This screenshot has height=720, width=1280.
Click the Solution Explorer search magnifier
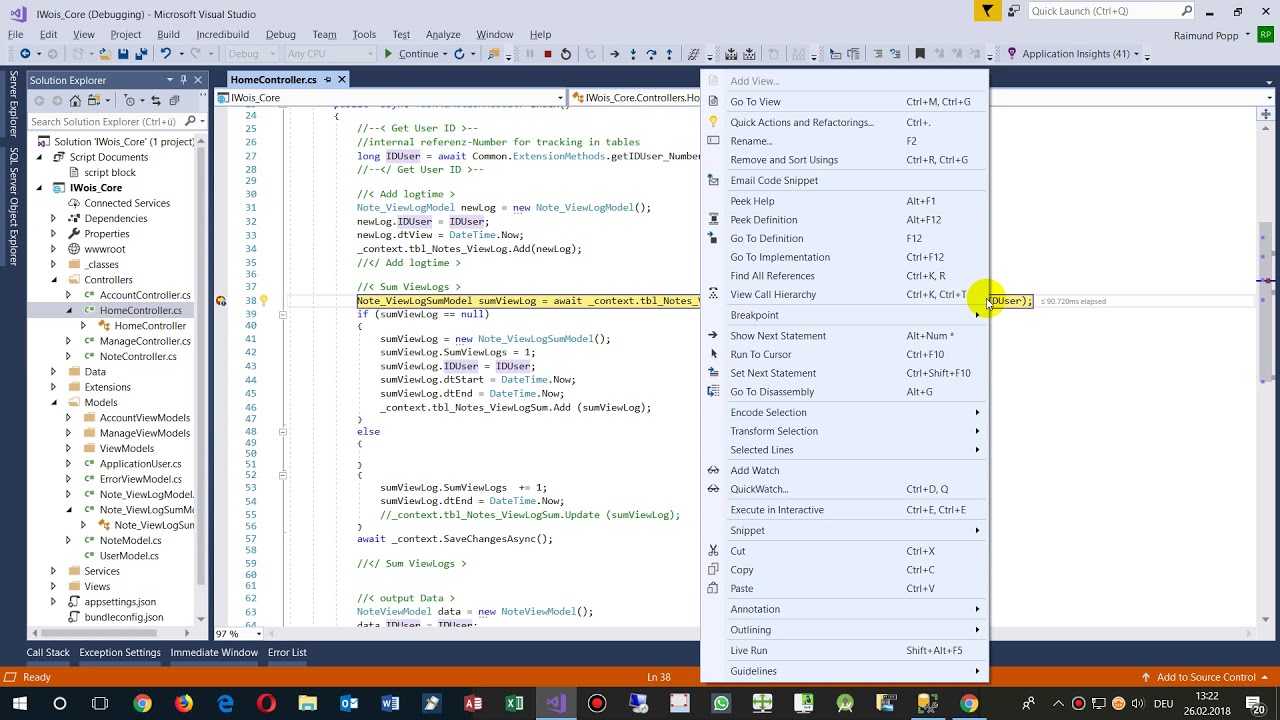click(190, 121)
